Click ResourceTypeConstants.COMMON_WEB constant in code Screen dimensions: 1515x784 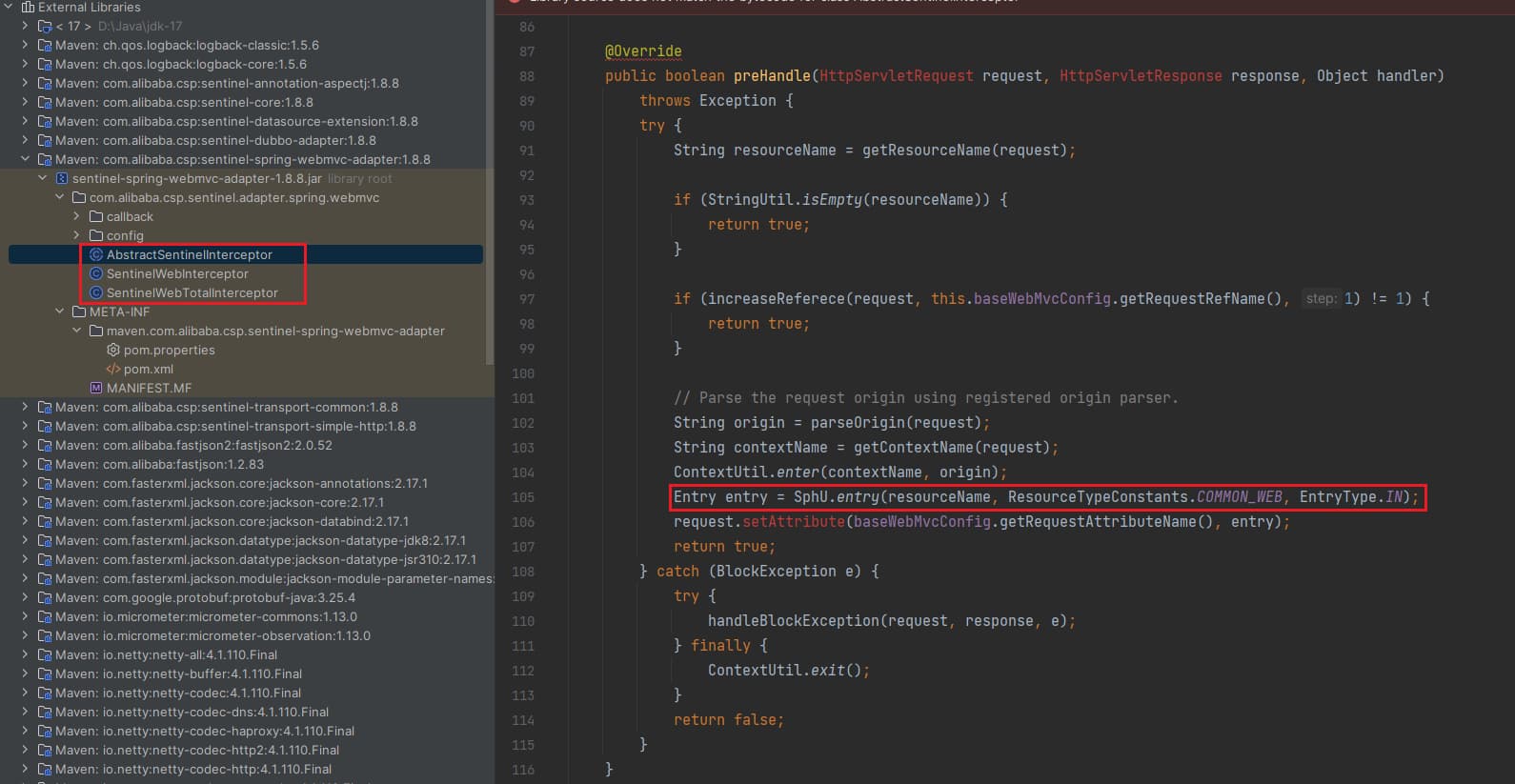coord(1145,496)
